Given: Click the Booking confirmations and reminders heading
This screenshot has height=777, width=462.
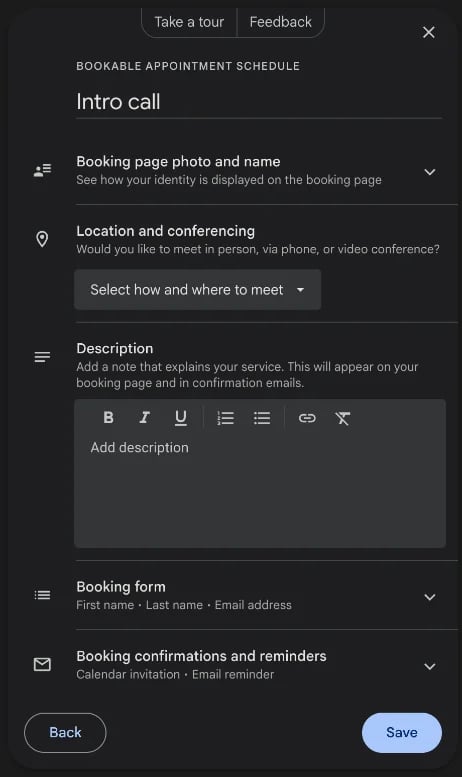Looking at the screenshot, I should (201, 656).
